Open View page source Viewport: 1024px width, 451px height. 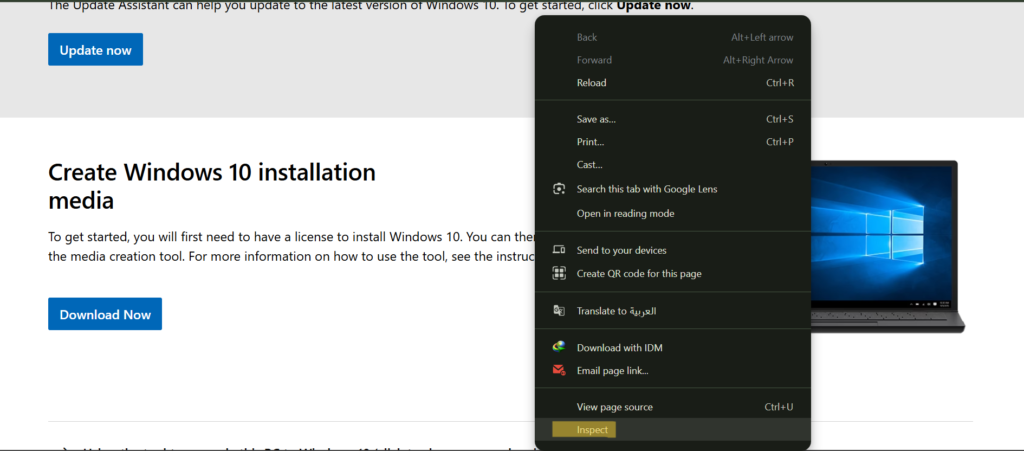tap(614, 407)
